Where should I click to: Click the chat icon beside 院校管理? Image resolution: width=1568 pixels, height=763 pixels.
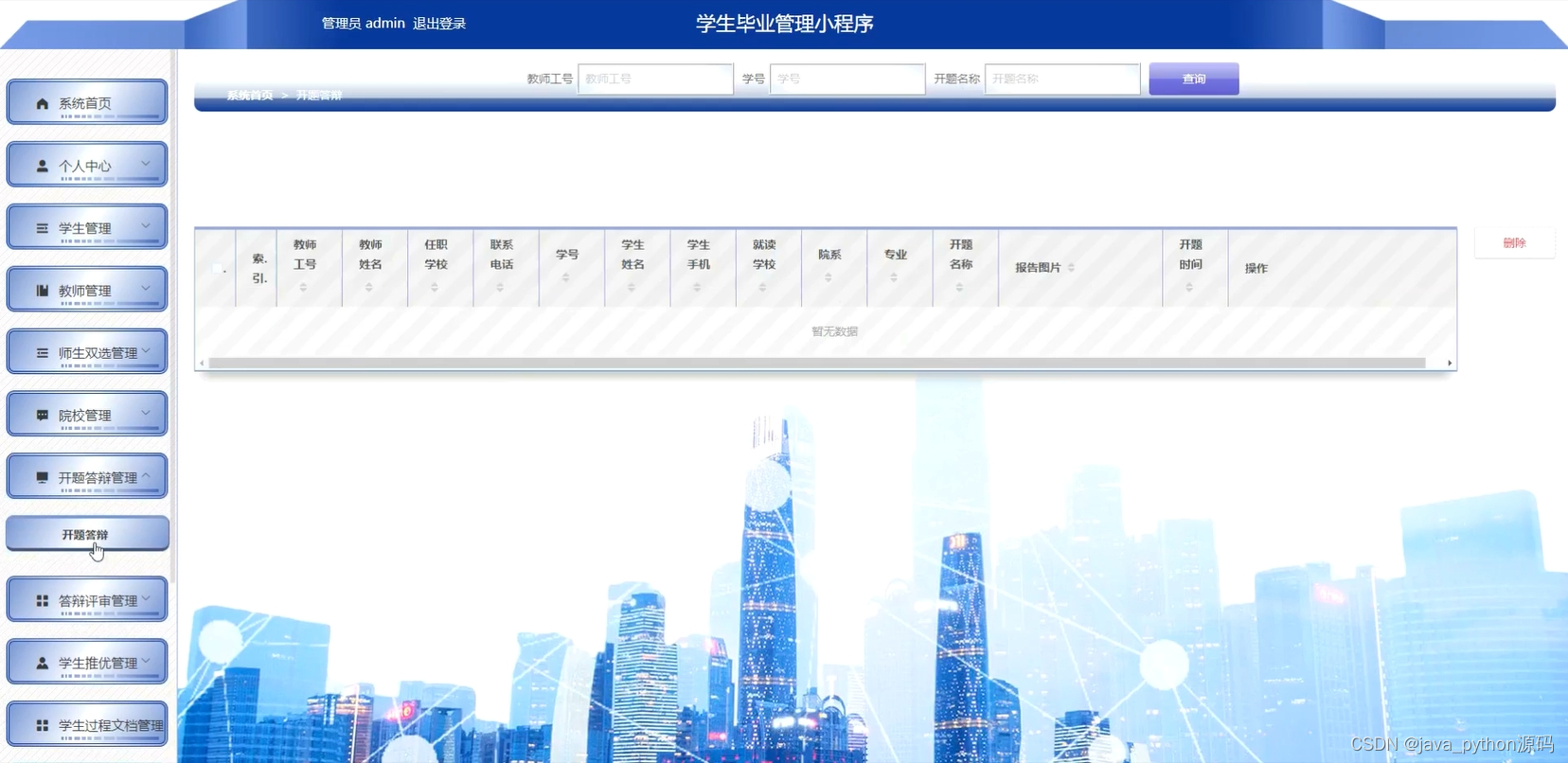42,416
